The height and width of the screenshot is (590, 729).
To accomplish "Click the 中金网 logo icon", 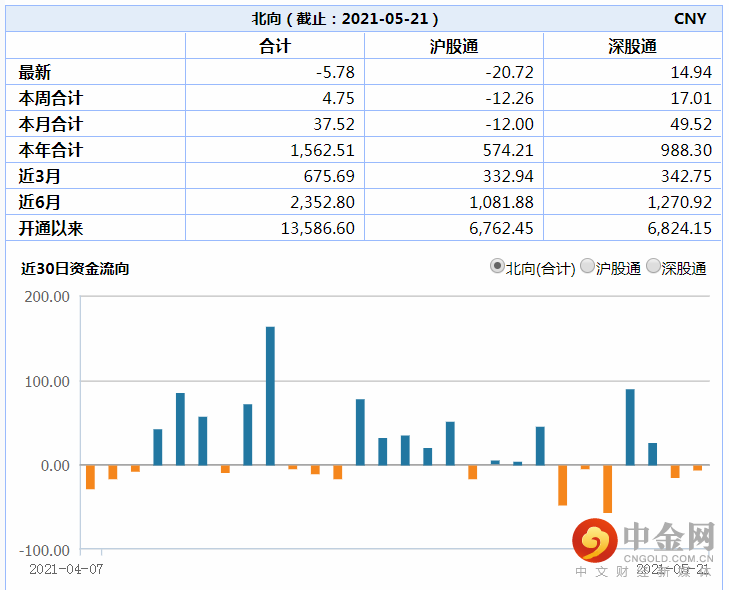I will (594, 540).
